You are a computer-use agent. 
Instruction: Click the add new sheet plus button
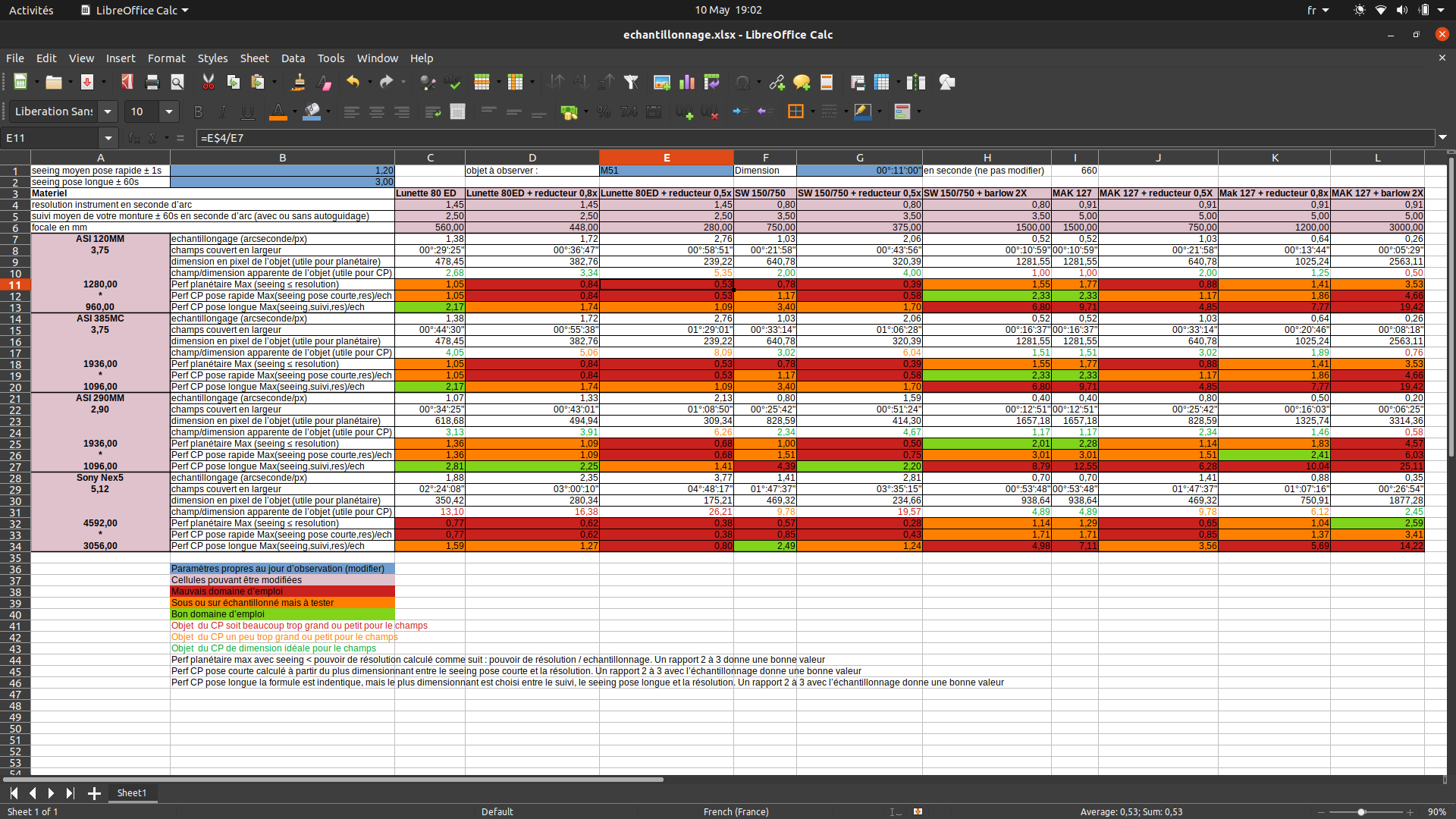pyautogui.click(x=94, y=793)
